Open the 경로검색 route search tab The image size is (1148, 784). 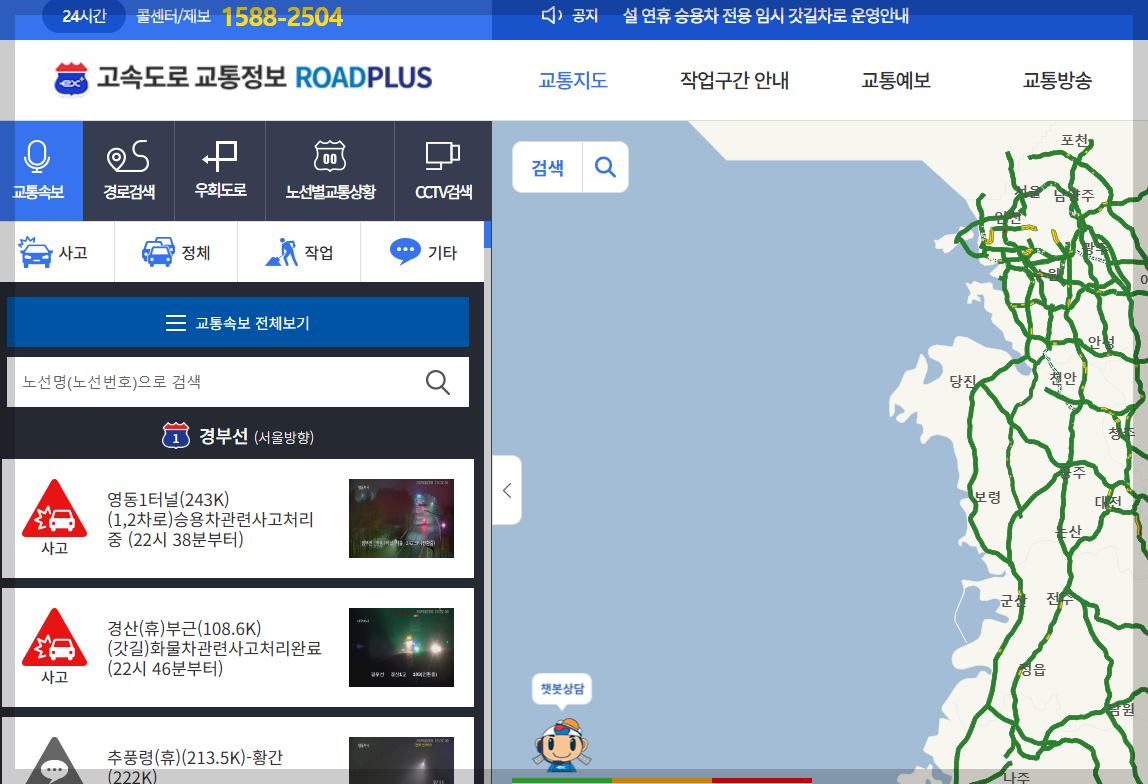(129, 171)
